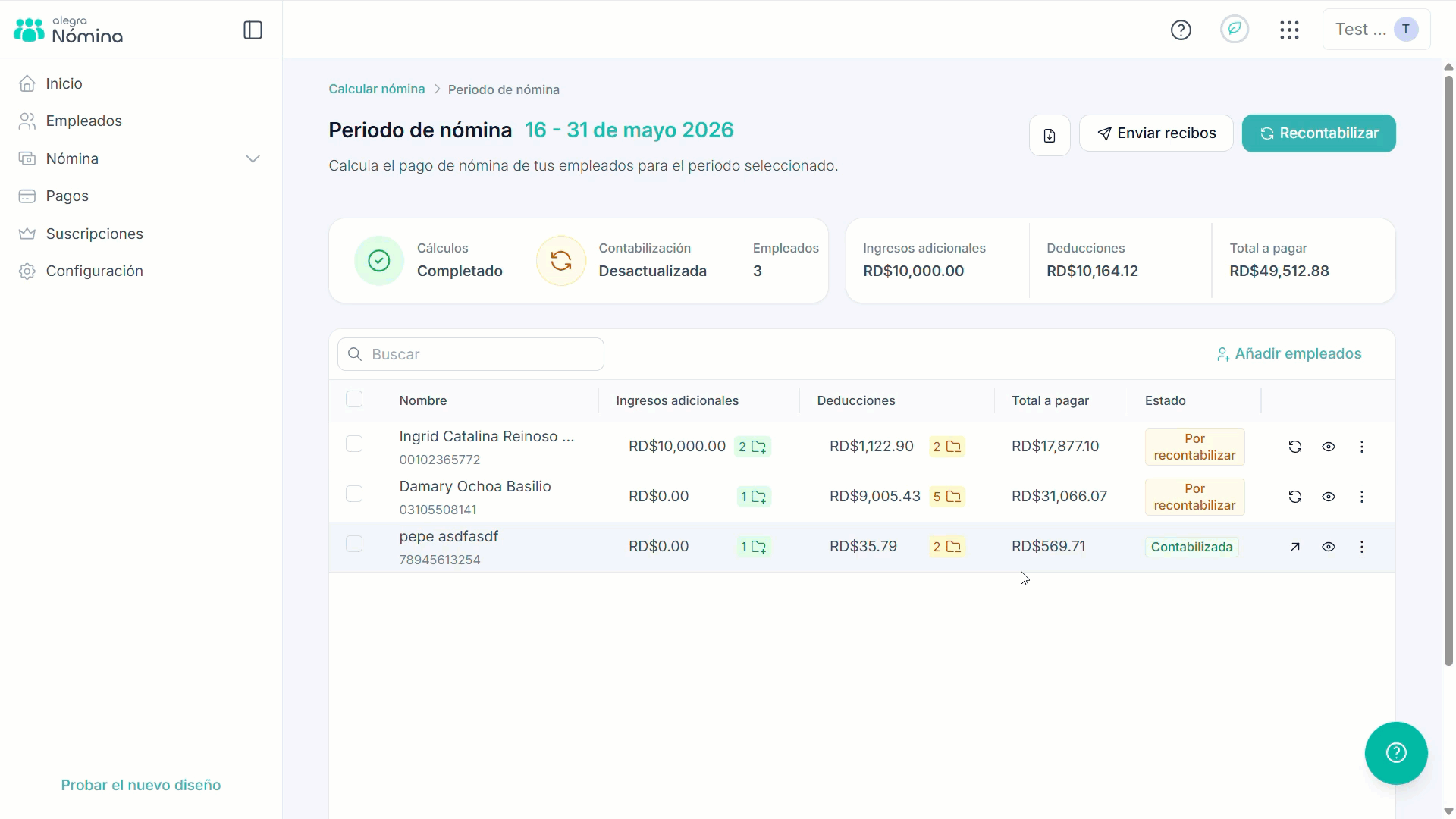1456x819 pixels.
Task: Open the apps grid menu icon
Action: pos(1289,30)
